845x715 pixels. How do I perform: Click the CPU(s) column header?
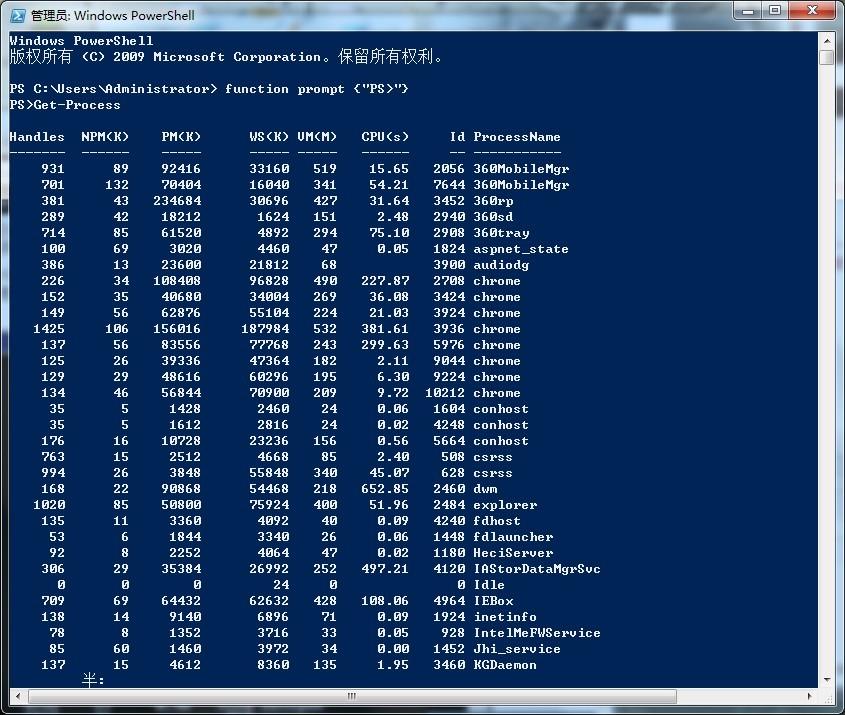click(385, 137)
